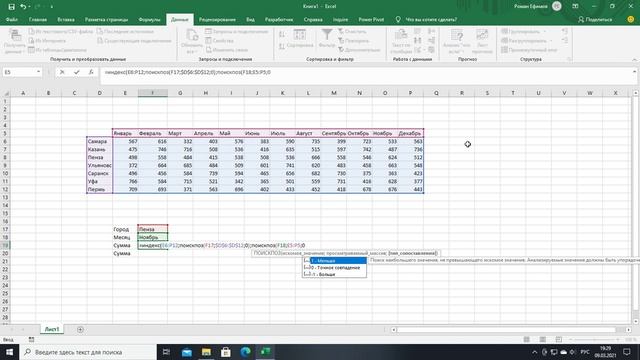
Task: Switch to the Inquire tab
Action: coord(340,20)
